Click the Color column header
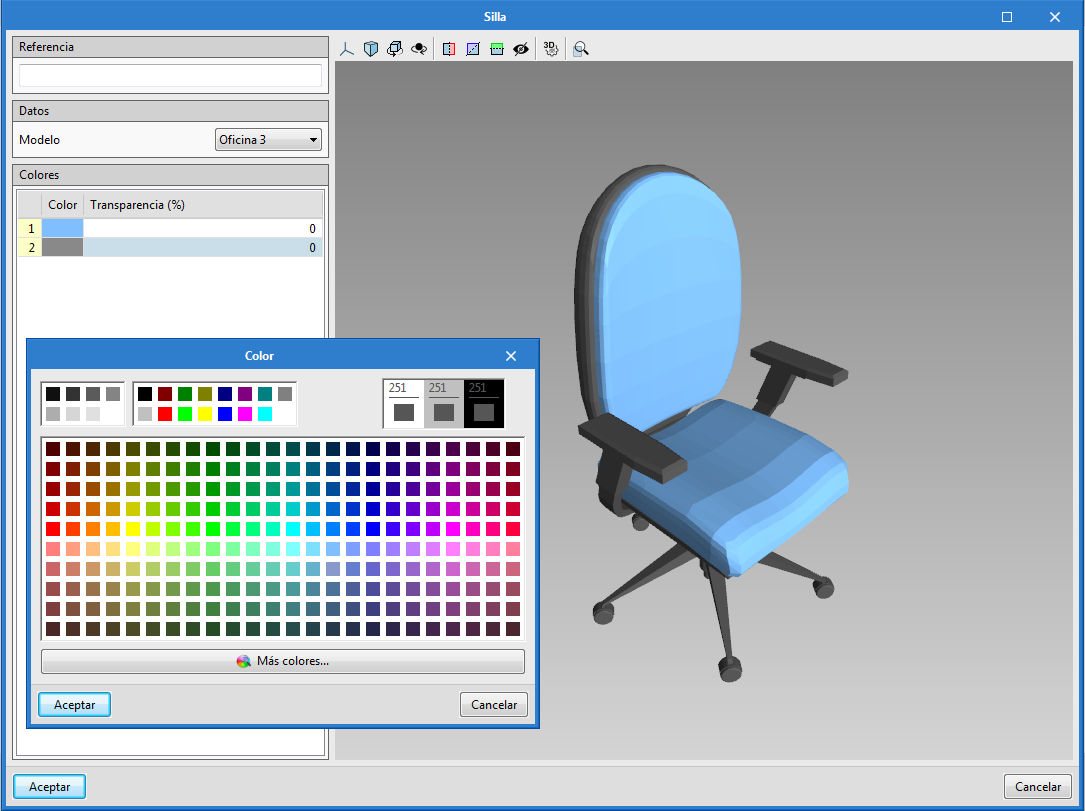This screenshot has width=1085, height=811. (62, 205)
